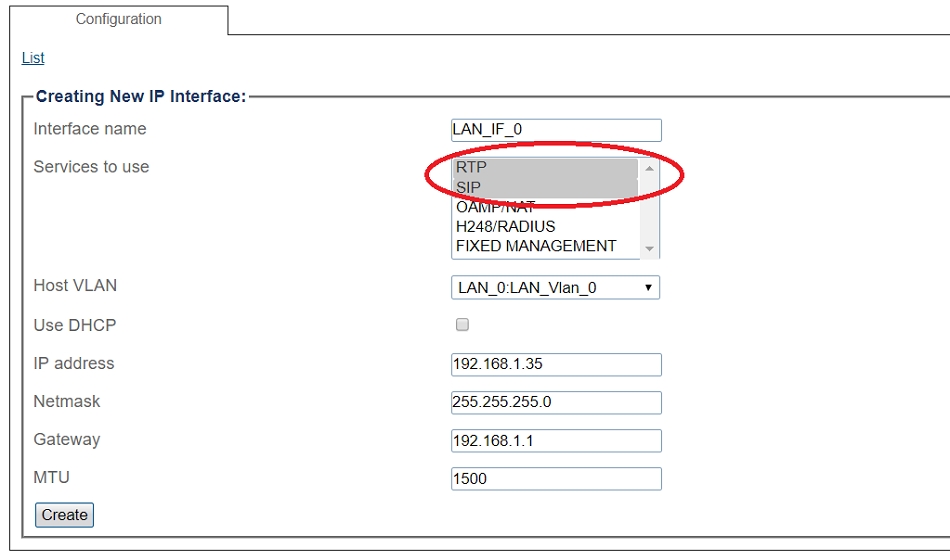950x560 pixels.
Task: Click the List link
Action: tap(33, 58)
